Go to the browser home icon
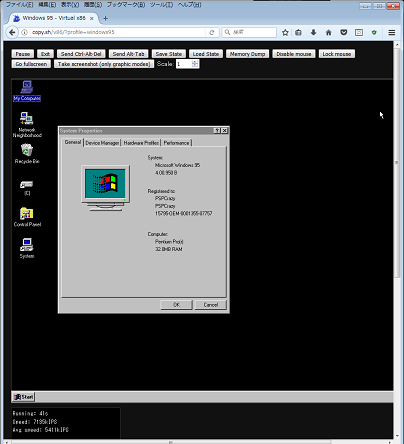This screenshot has height=444, width=404. click(328, 32)
